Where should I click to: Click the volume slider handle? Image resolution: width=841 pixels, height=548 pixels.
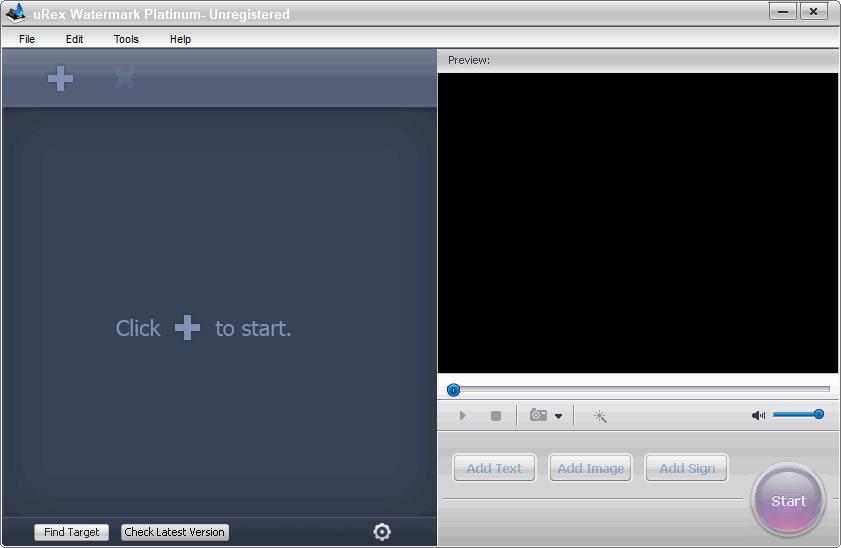[x=819, y=414]
